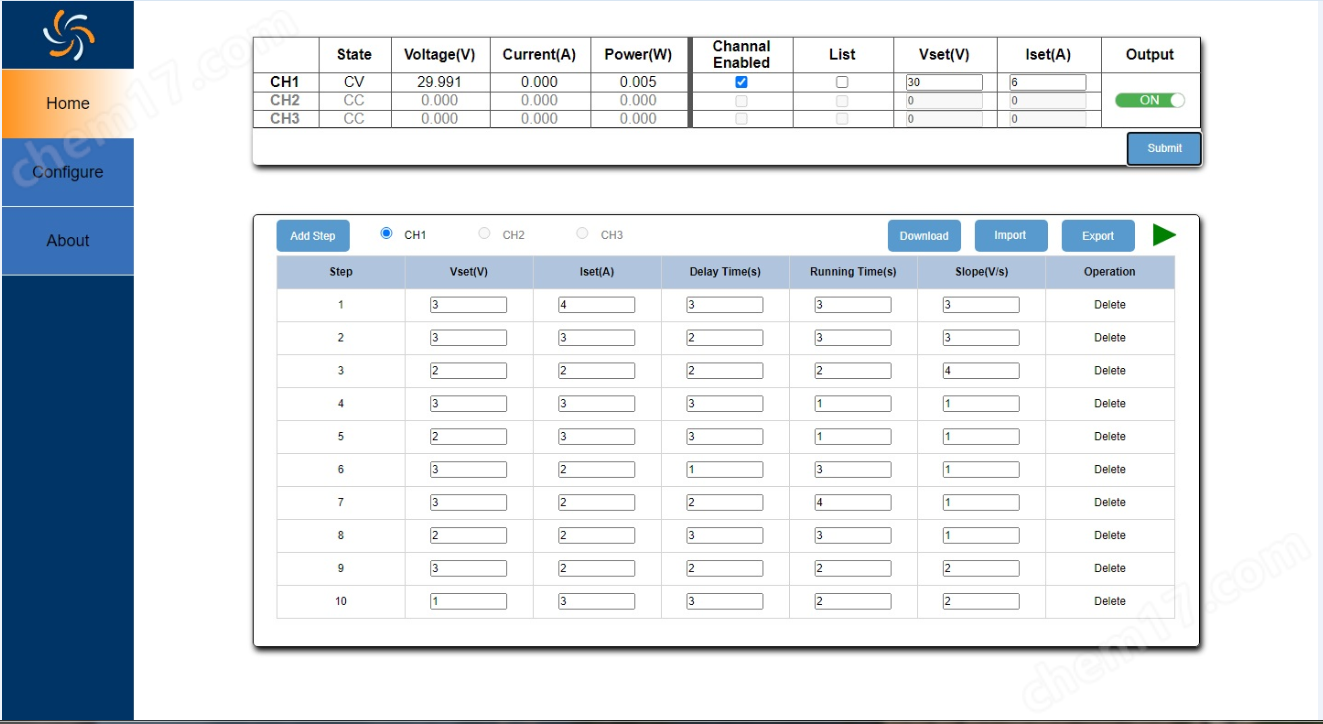The image size is (1323, 724).
Task: Open the Configure tab in sidebar
Action: tap(68, 172)
